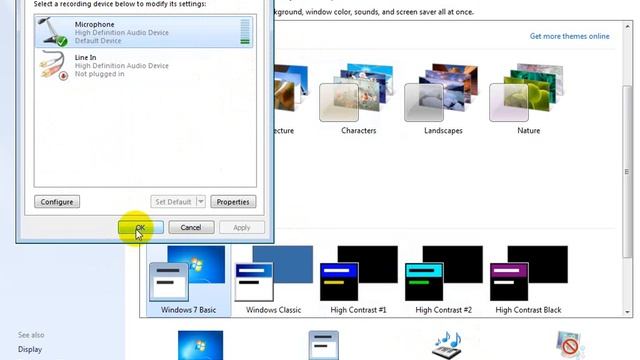Viewport: 640px width, 360px height.
Task: Open Desktop Background settings icon
Action: point(200,345)
